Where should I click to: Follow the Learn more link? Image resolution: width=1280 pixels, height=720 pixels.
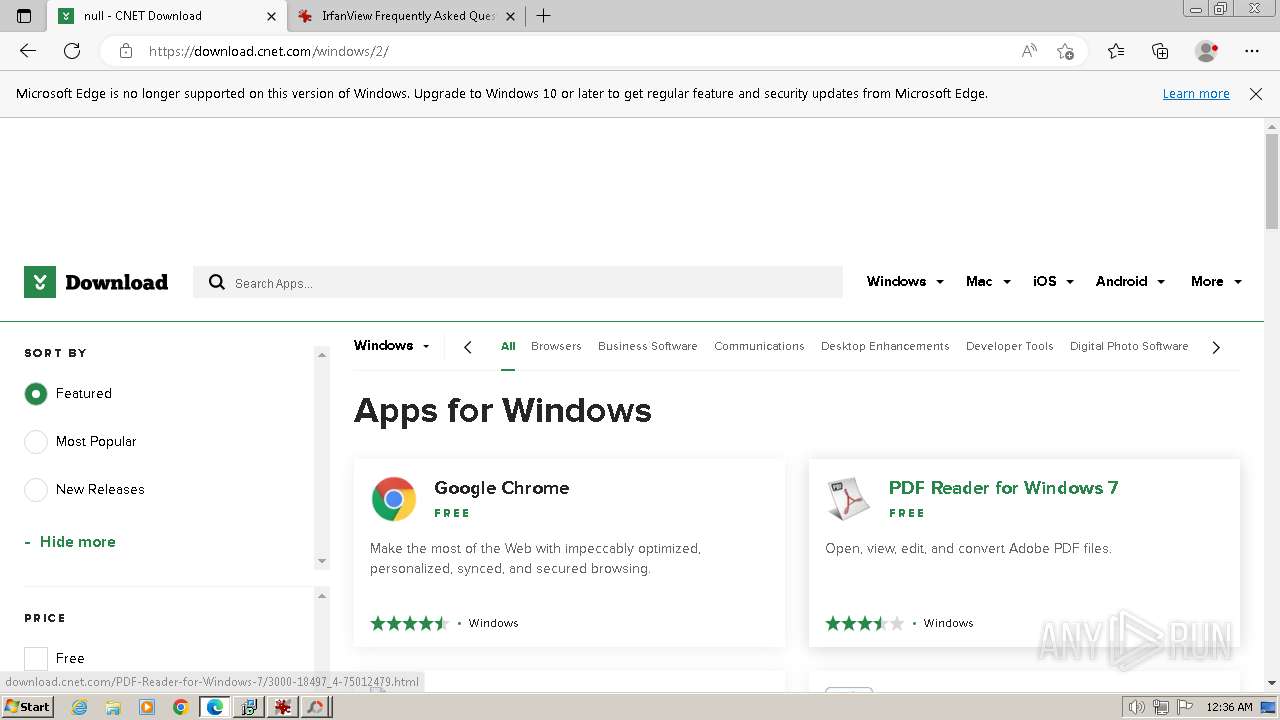(x=1196, y=94)
